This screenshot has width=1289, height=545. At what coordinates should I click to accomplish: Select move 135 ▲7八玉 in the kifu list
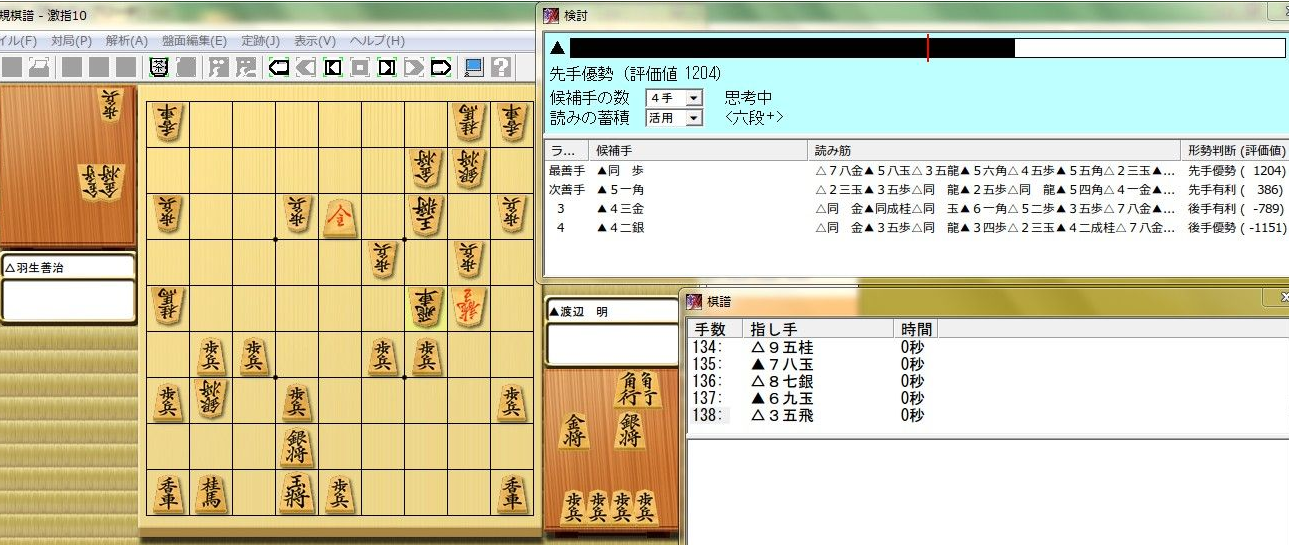(810, 364)
